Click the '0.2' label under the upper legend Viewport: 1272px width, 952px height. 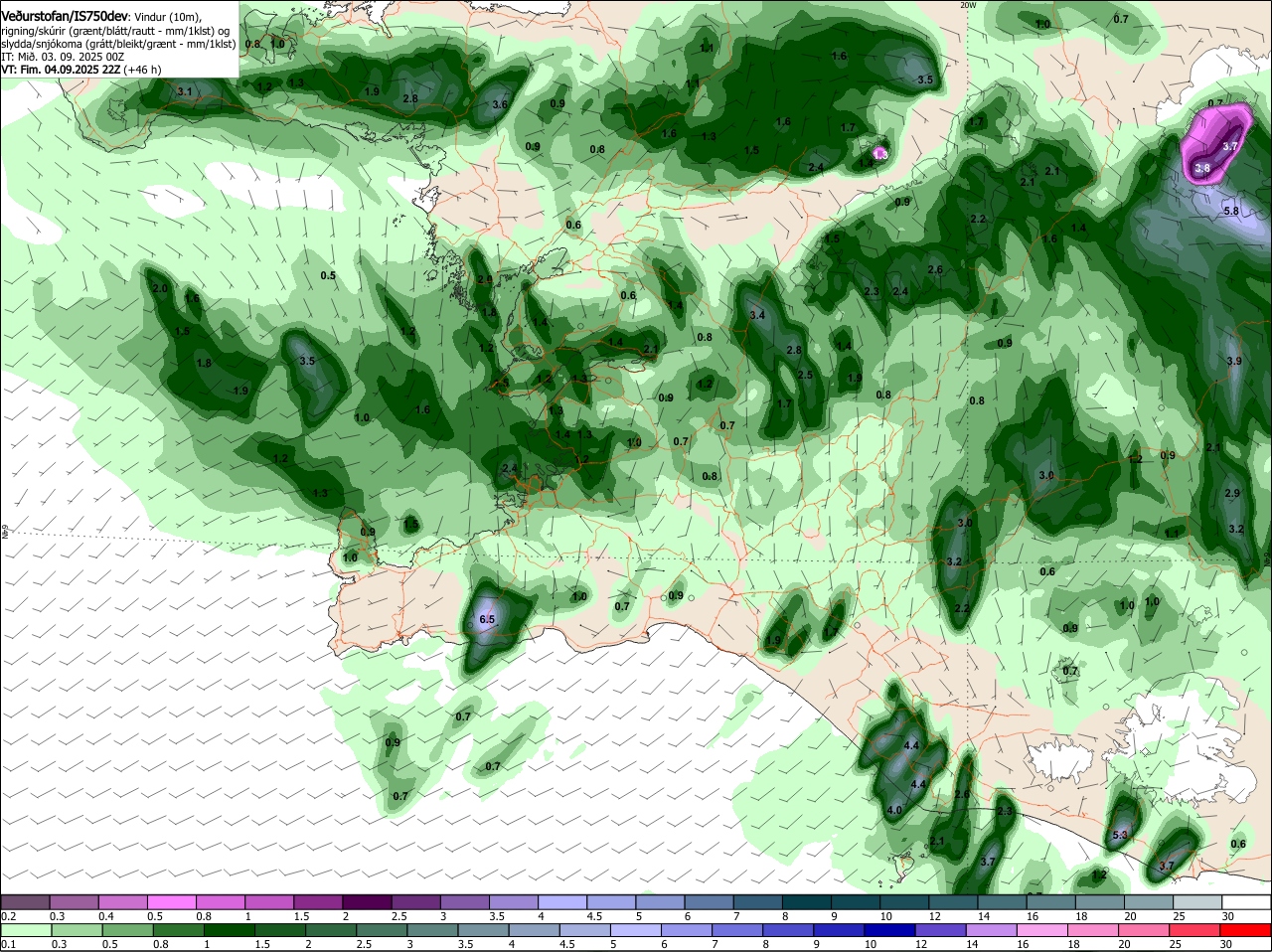coord(8,915)
